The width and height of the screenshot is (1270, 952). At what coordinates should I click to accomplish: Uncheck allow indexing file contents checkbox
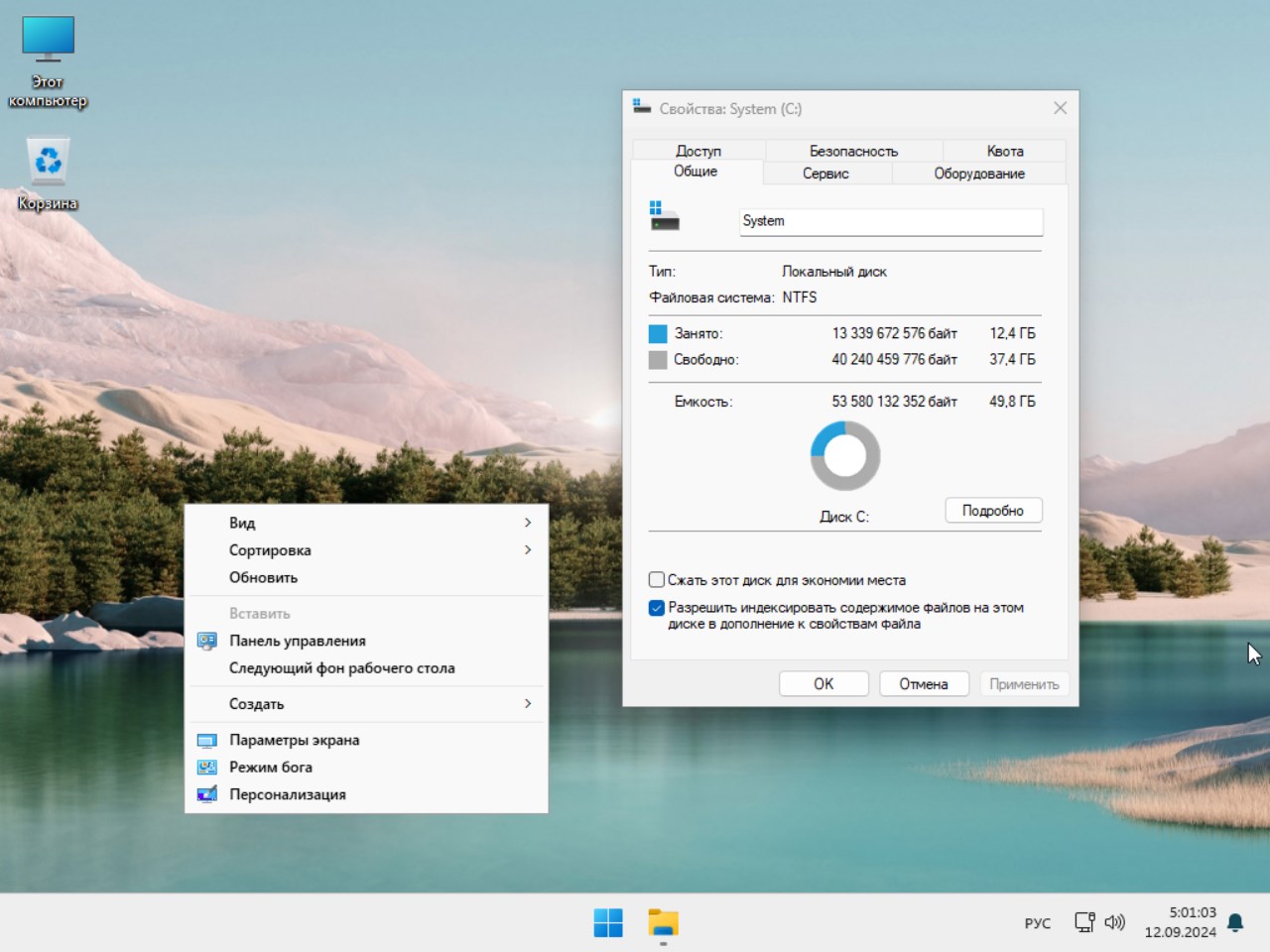point(656,608)
